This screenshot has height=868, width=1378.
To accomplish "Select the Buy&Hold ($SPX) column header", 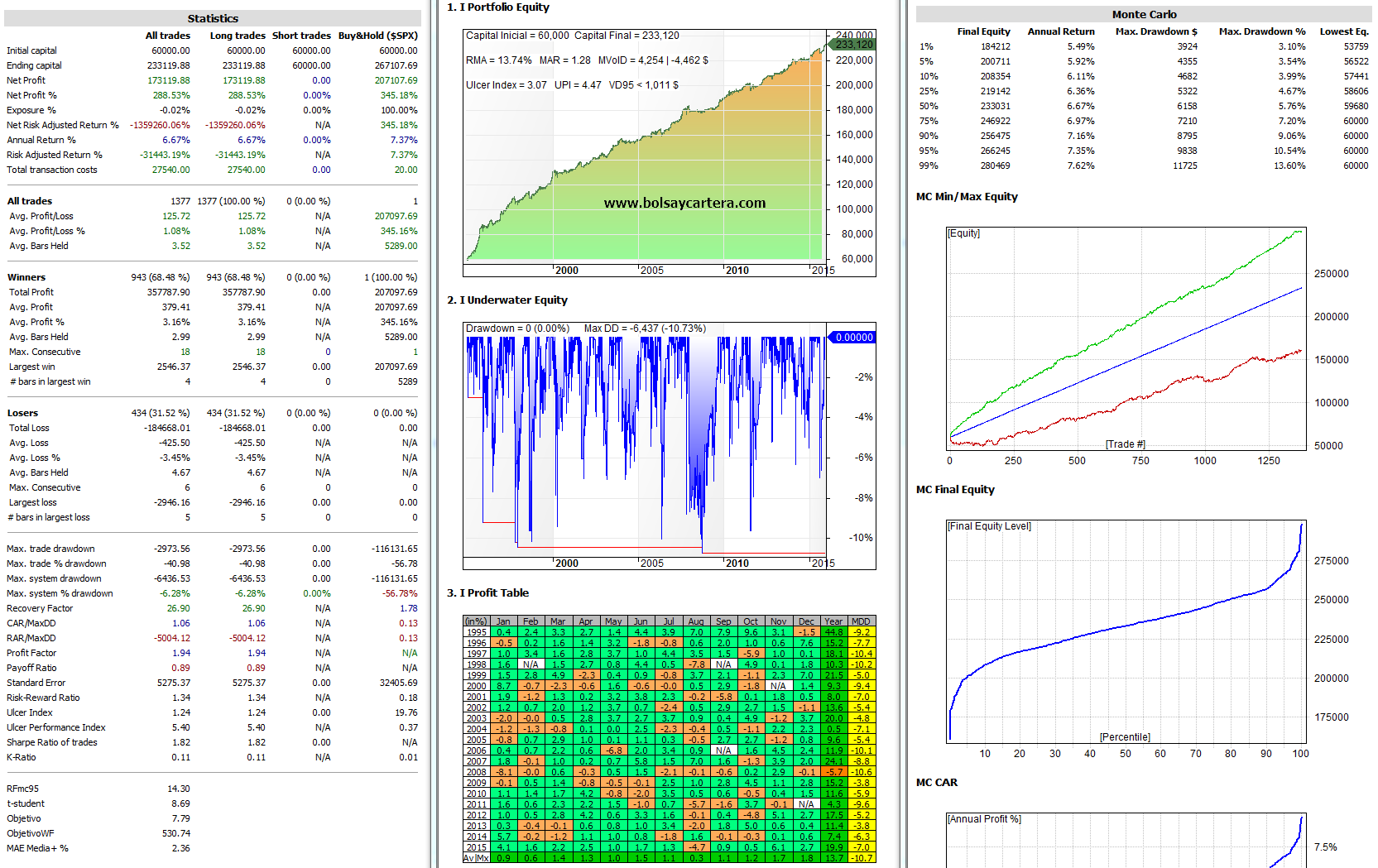I will [x=378, y=36].
